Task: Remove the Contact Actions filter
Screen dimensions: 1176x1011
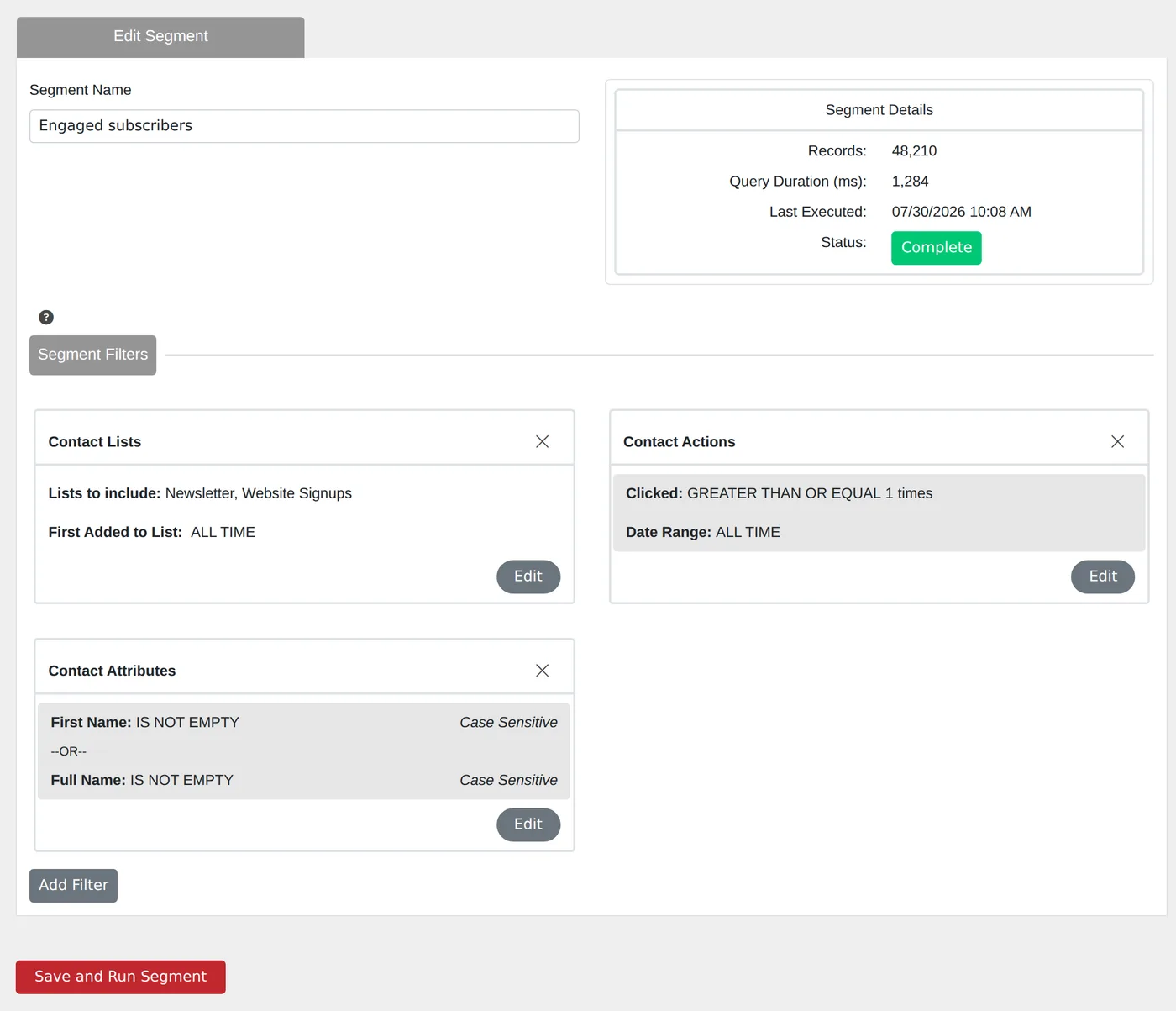Action: 1117,441
